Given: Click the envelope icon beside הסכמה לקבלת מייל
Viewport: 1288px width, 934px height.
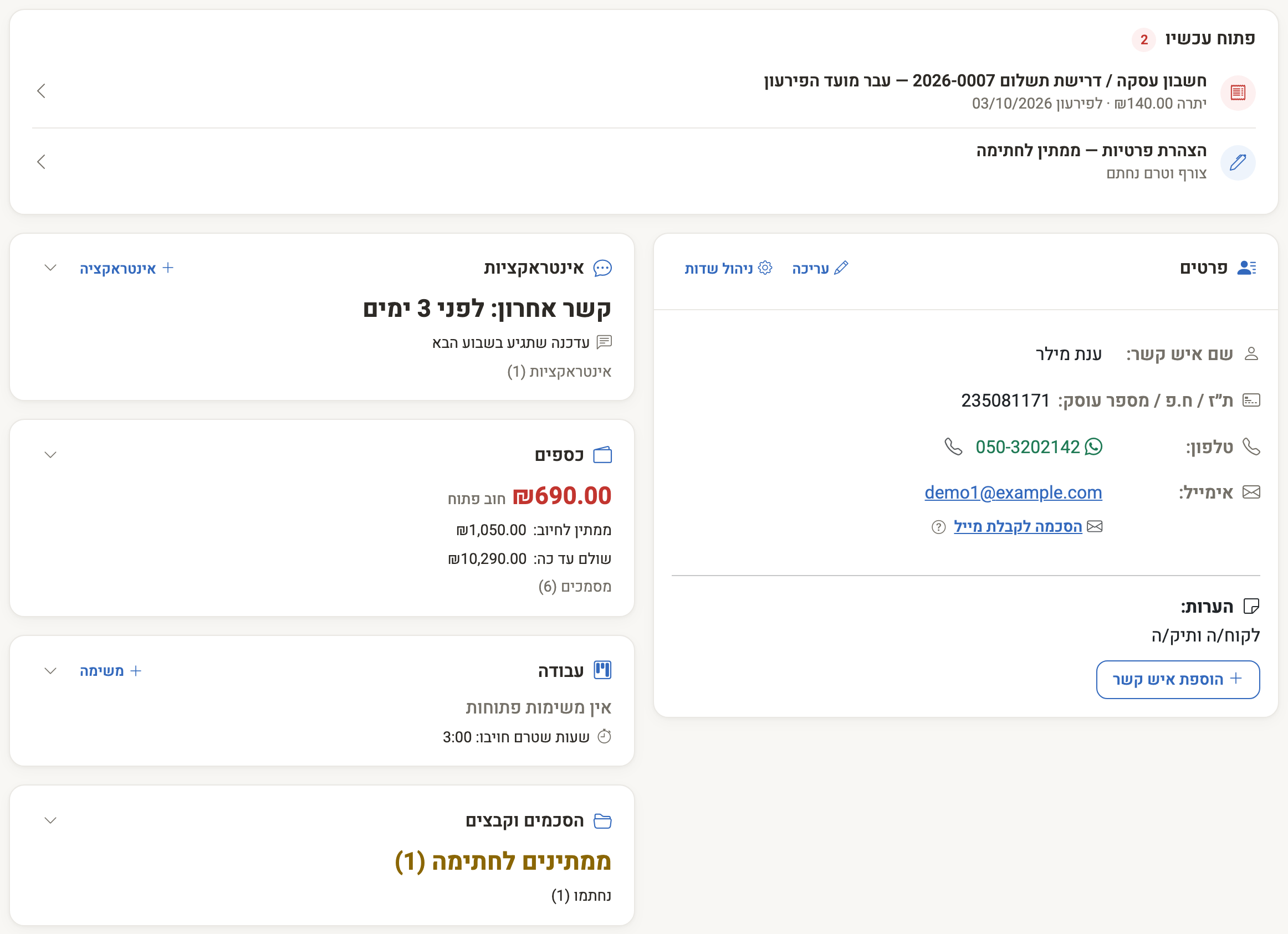Looking at the screenshot, I should point(1095,527).
